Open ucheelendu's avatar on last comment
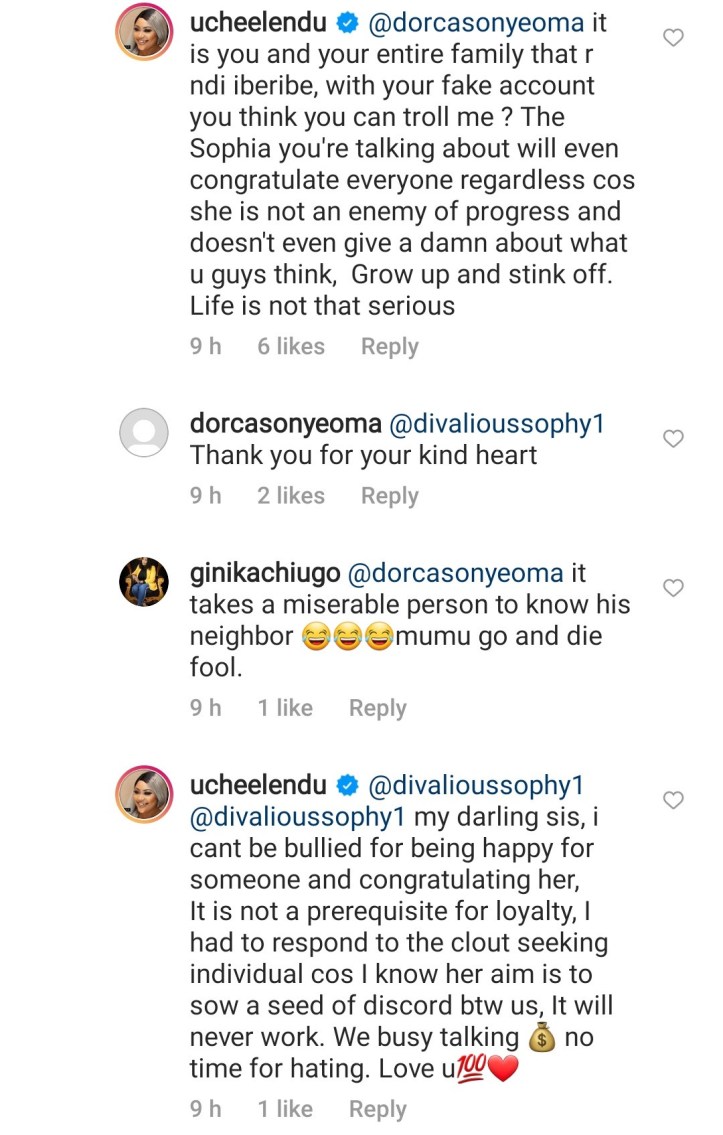The image size is (723, 1135). click(x=143, y=795)
